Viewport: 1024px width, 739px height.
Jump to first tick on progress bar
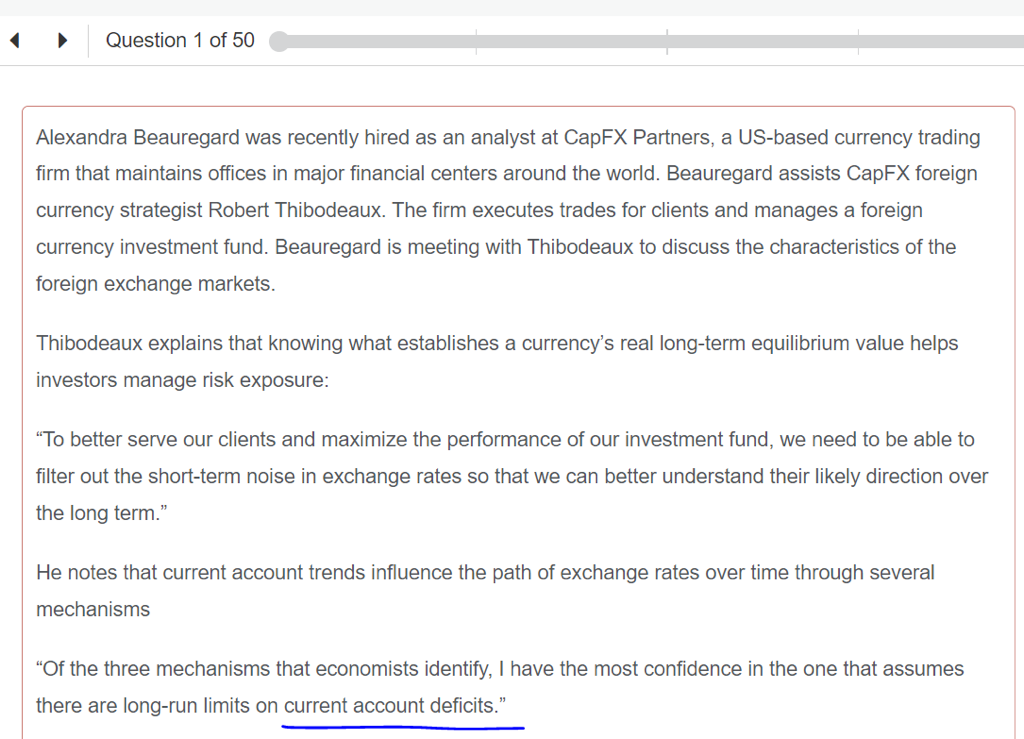pos(476,42)
